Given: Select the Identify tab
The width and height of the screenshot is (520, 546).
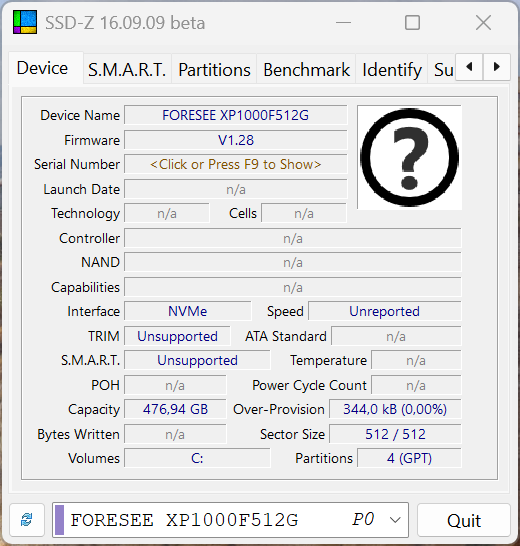Looking at the screenshot, I should pos(392,69).
